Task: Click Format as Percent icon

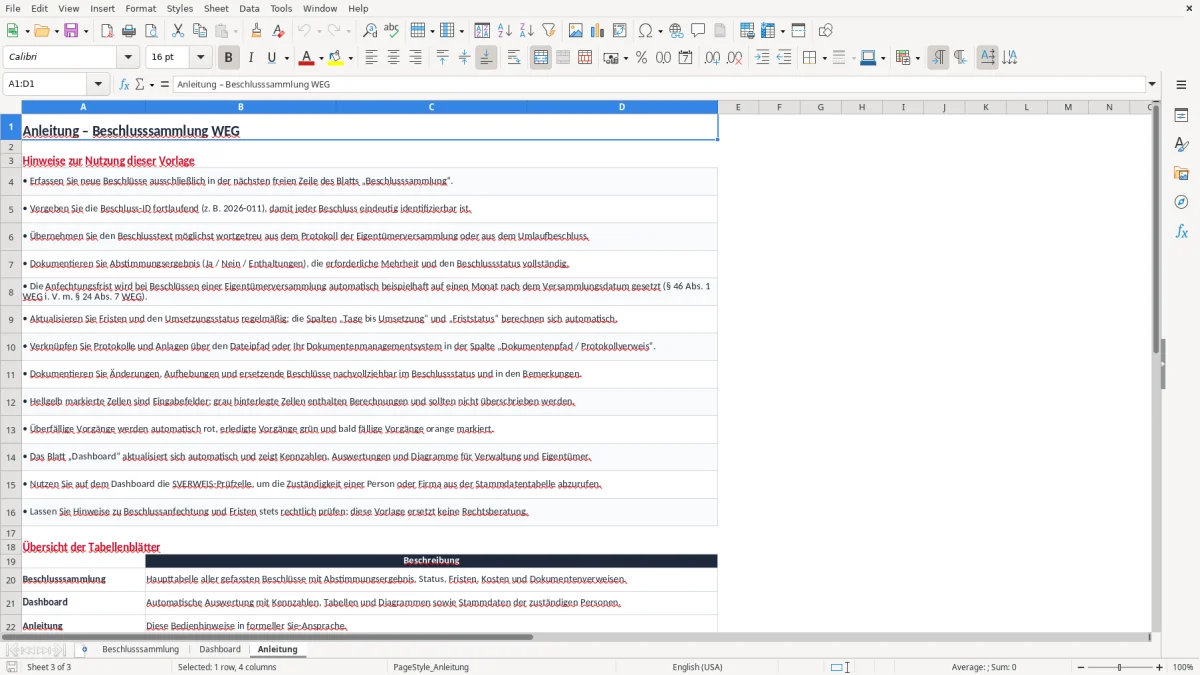Action: 641,58
